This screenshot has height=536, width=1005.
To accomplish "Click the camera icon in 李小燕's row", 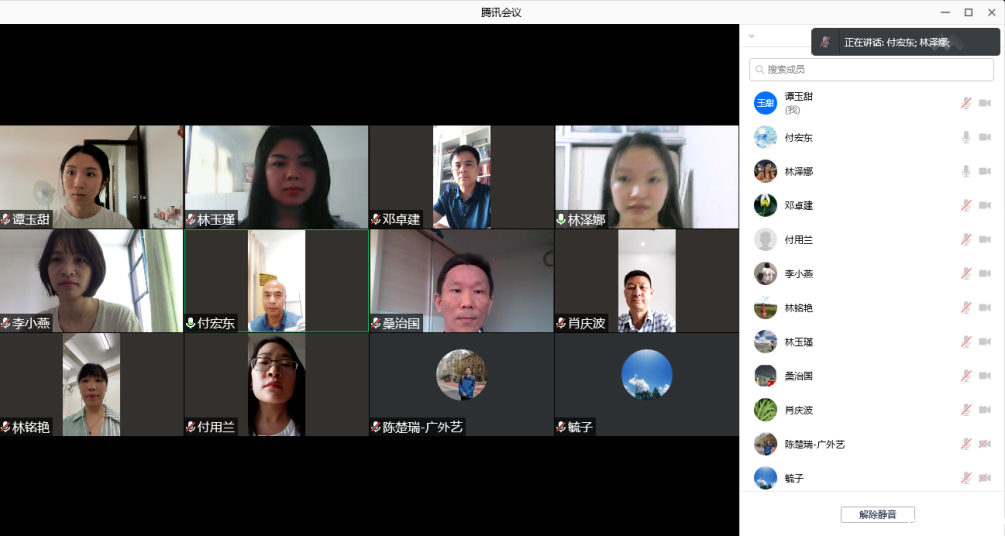I will [984, 273].
